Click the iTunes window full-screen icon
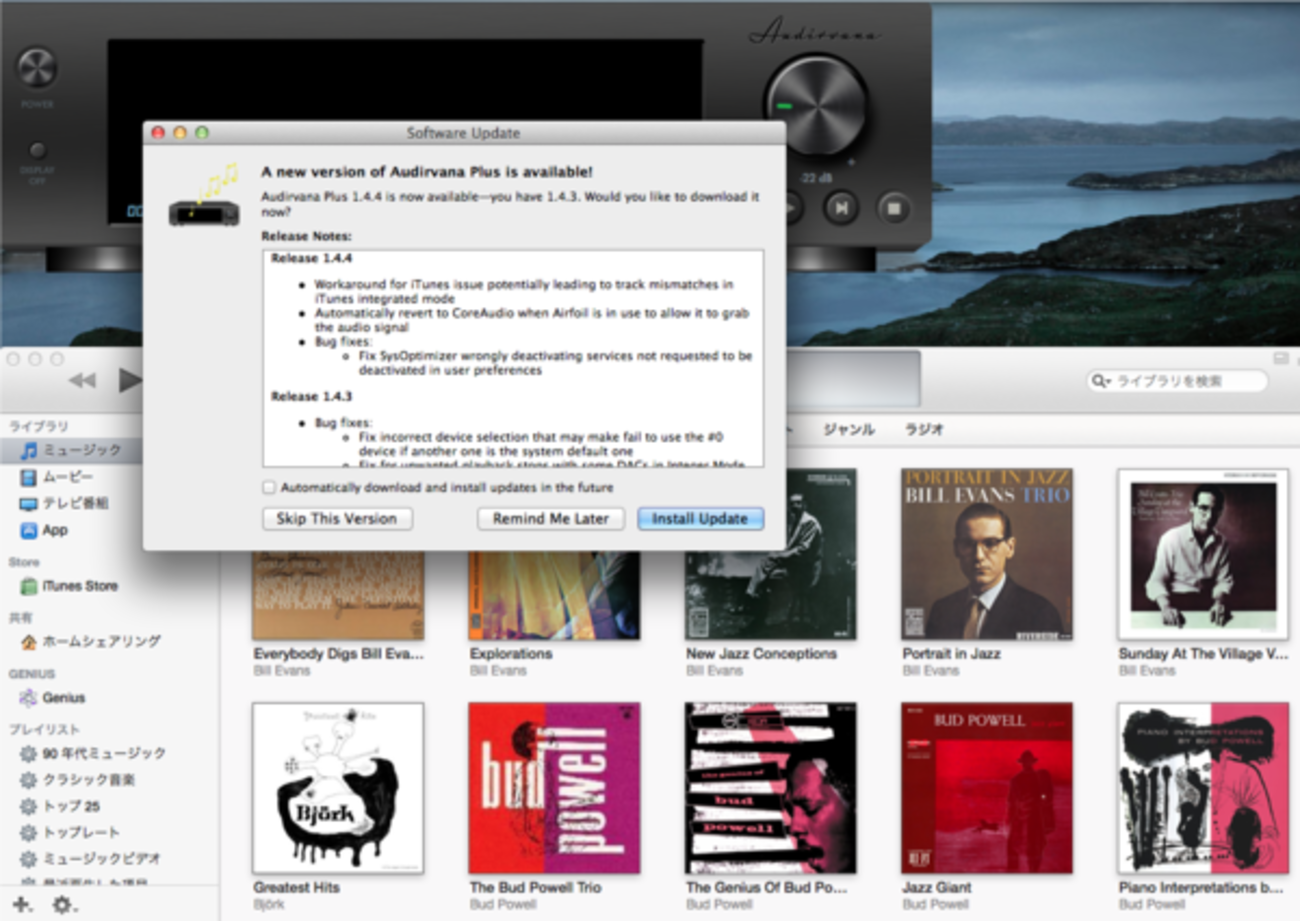Image resolution: width=1300 pixels, height=921 pixels. coord(1281,358)
